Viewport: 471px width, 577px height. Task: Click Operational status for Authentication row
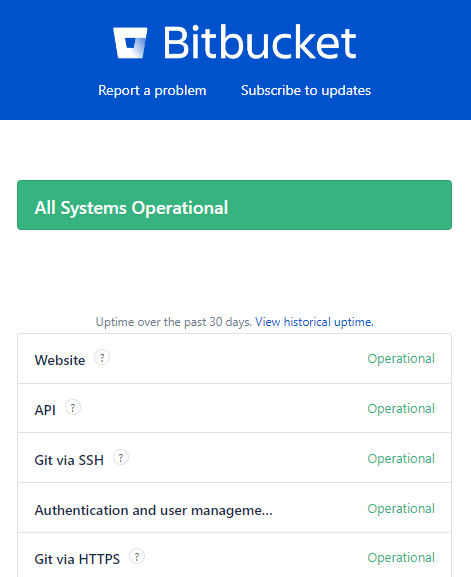401,509
